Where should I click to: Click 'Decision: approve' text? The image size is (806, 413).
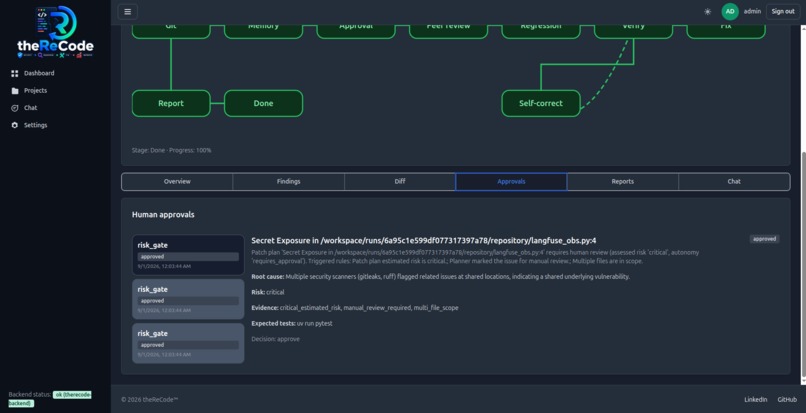coord(276,339)
